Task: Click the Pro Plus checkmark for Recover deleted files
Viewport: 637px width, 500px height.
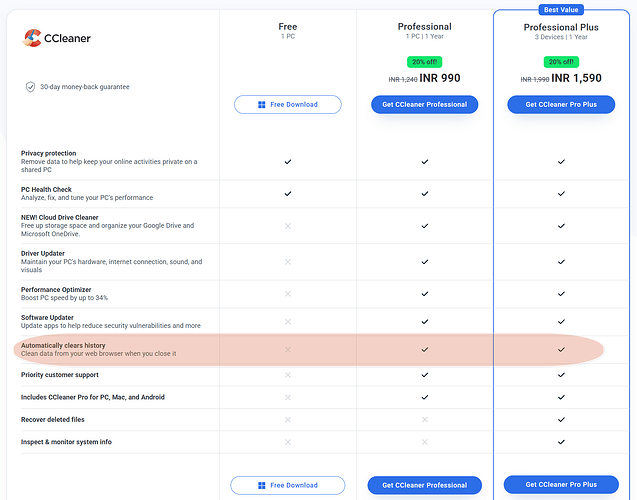Action: coord(561,420)
